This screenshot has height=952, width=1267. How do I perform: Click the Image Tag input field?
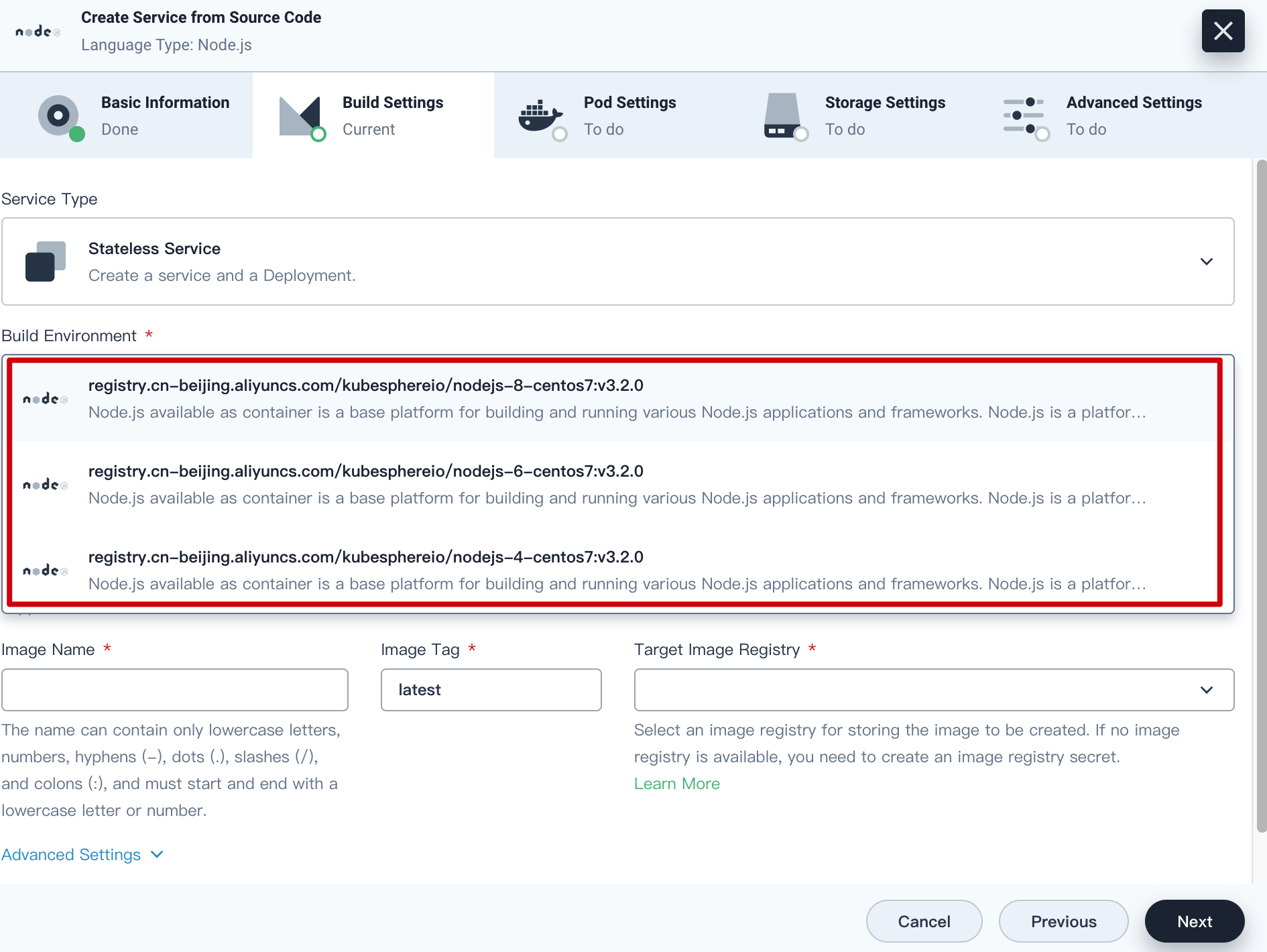(491, 690)
